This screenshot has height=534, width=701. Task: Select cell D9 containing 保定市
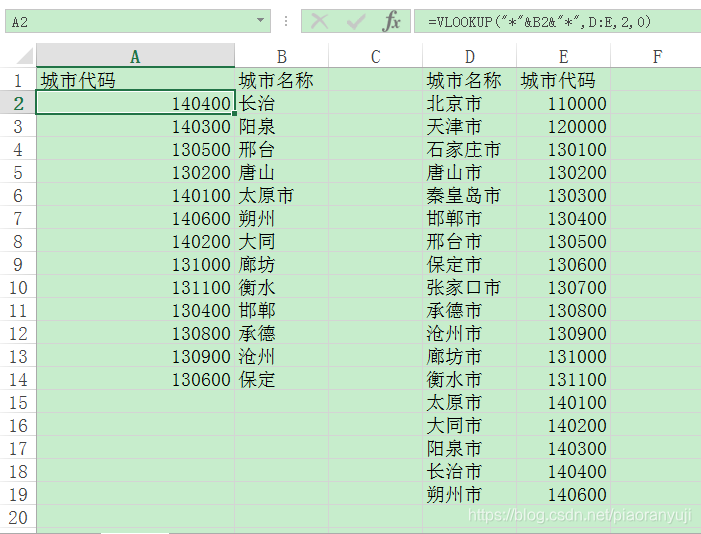(469, 264)
